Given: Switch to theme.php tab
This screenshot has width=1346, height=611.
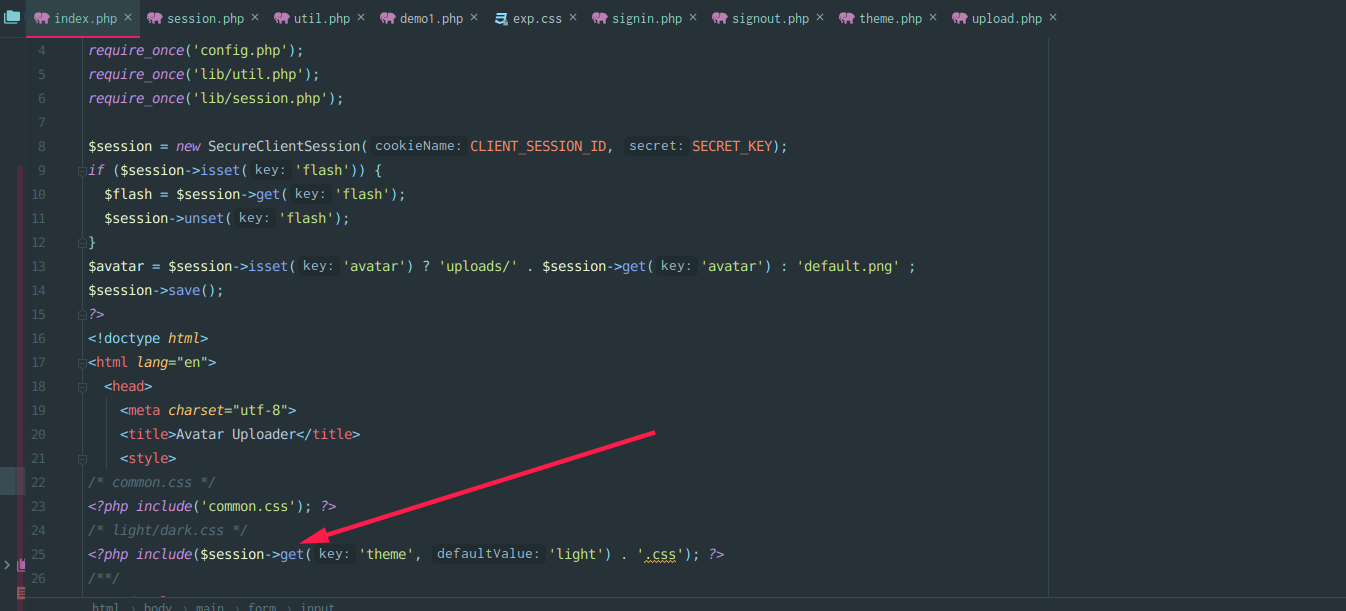Looking at the screenshot, I should [890, 19].
